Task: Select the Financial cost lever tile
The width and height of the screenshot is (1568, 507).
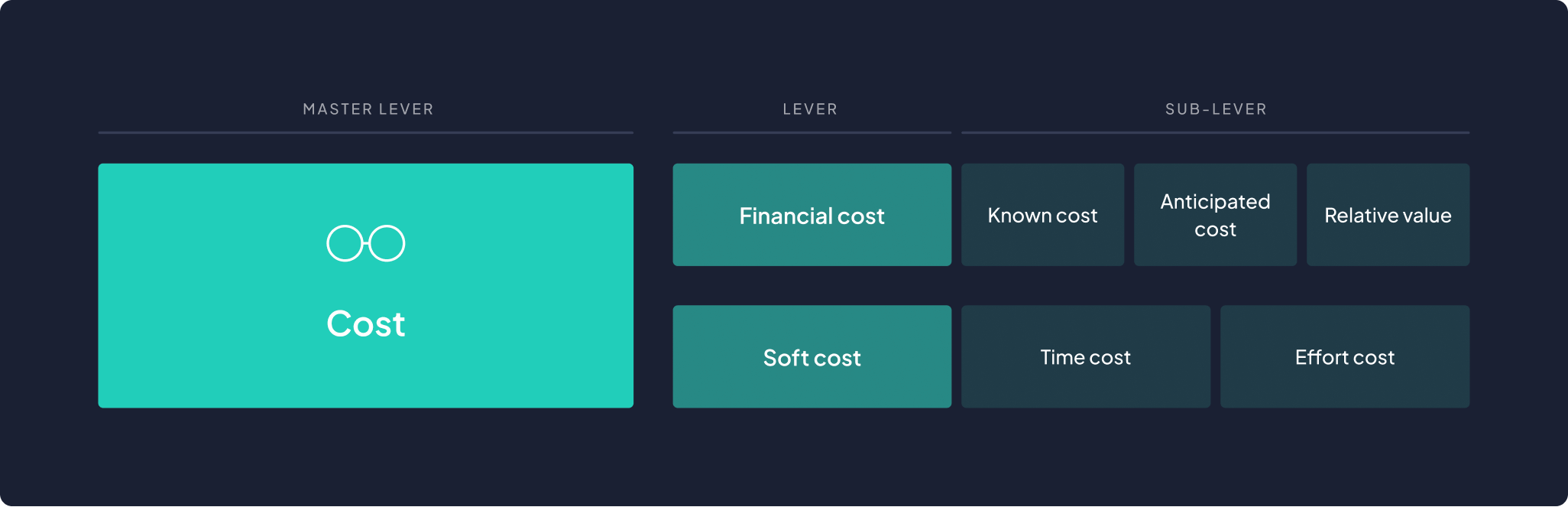Action: [812, 215]
